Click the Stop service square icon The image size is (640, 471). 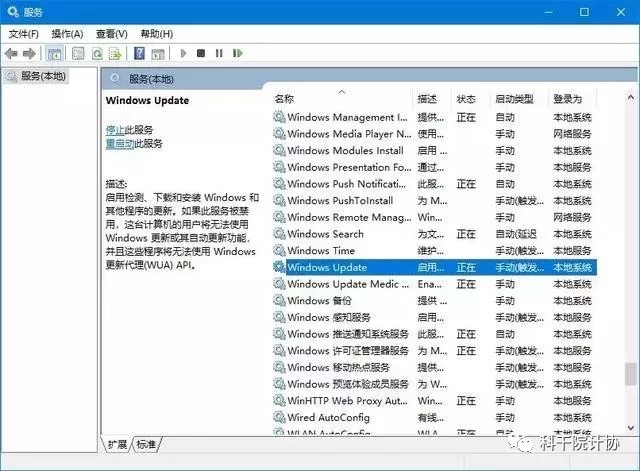point(201,53)
